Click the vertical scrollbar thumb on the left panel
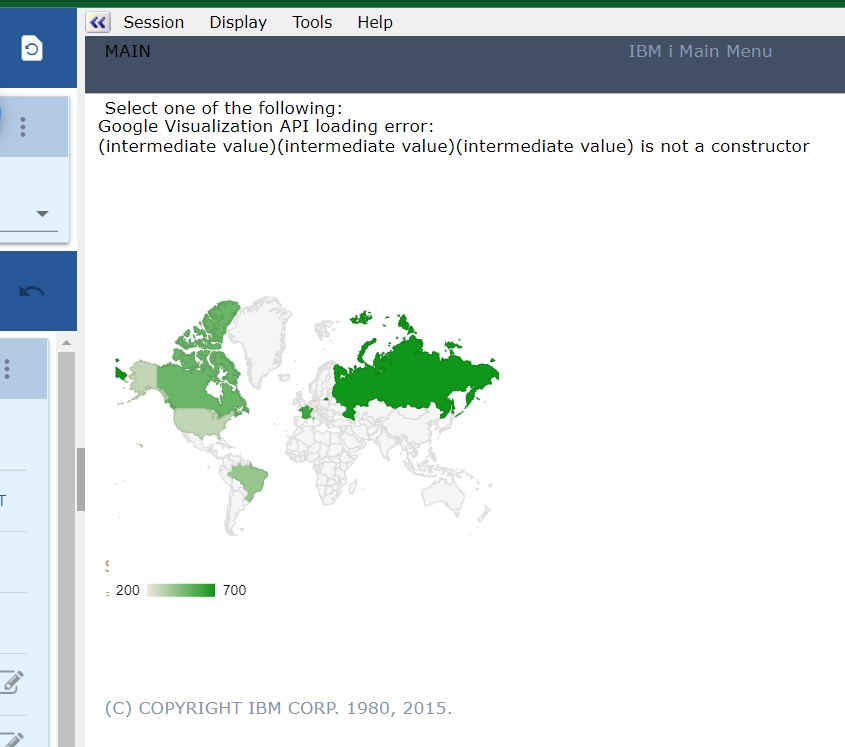The width and height of the screenshot is (845, 747). coord(81,479)
